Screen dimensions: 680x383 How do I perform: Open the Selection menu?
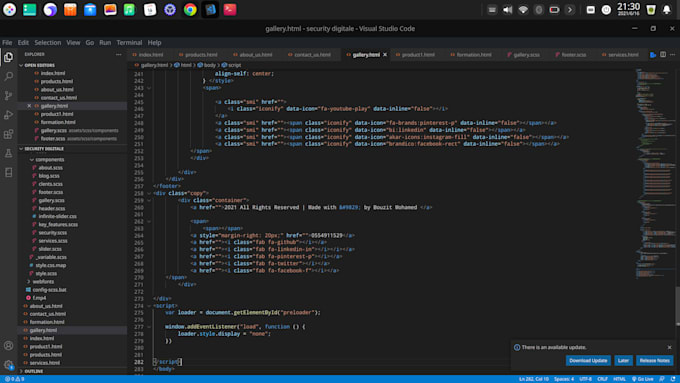tap(48, 43)
